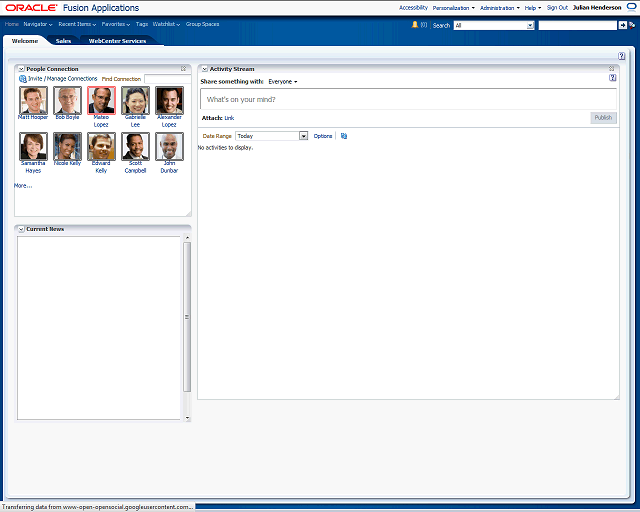Click the refresh icon next to Options
This screenshot has height=512, width=640.
pos(343,136)
